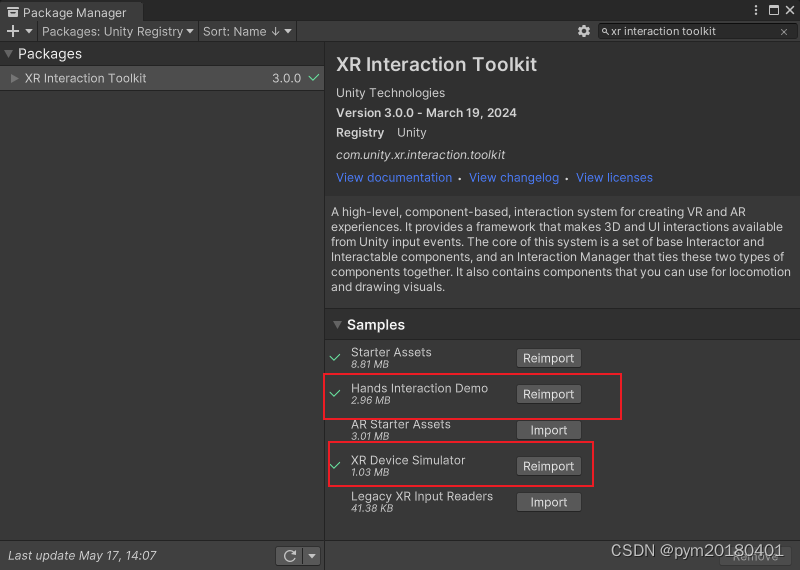Image resolution: width=800 pixels, height=570 pixels.
Task: Expand the XR Interaction Toolkit row arrow
Action: click(x=15, y=78)
